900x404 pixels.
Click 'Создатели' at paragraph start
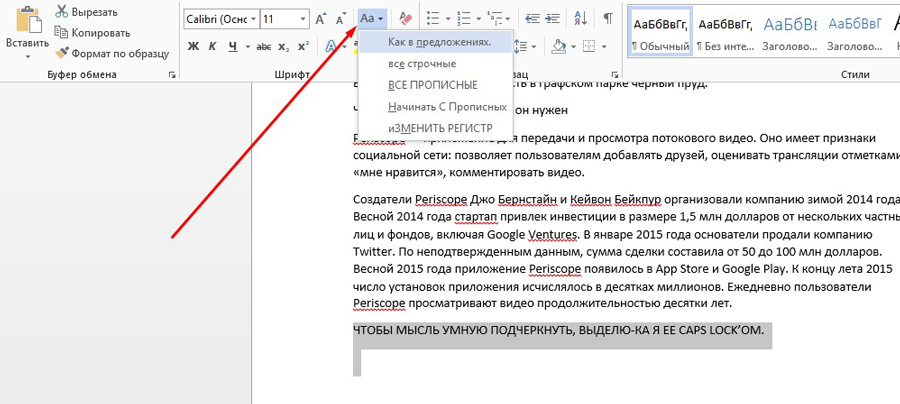pyautogui.click(x=381, y=200)
